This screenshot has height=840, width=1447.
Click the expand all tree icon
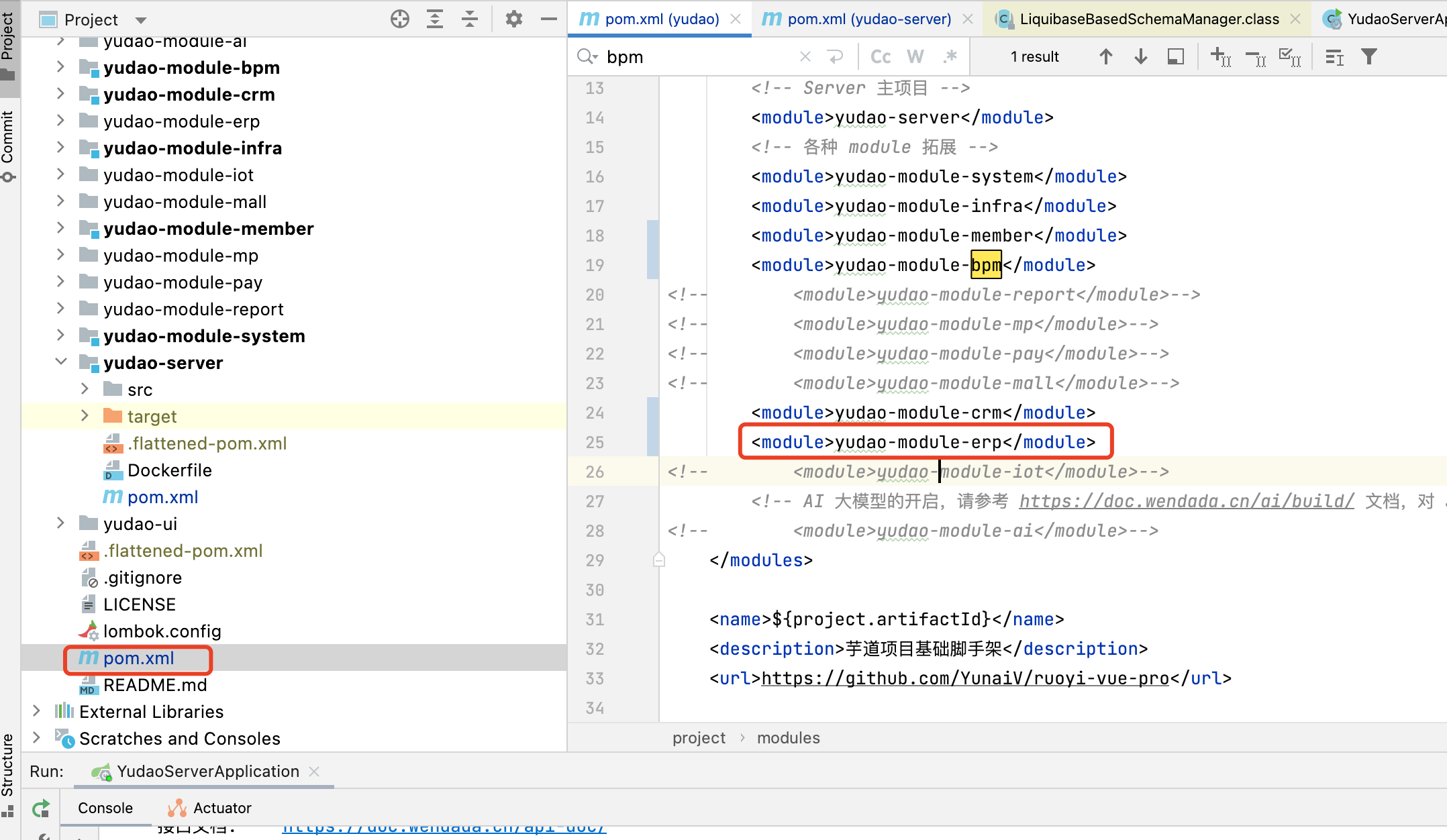[435, 19]
